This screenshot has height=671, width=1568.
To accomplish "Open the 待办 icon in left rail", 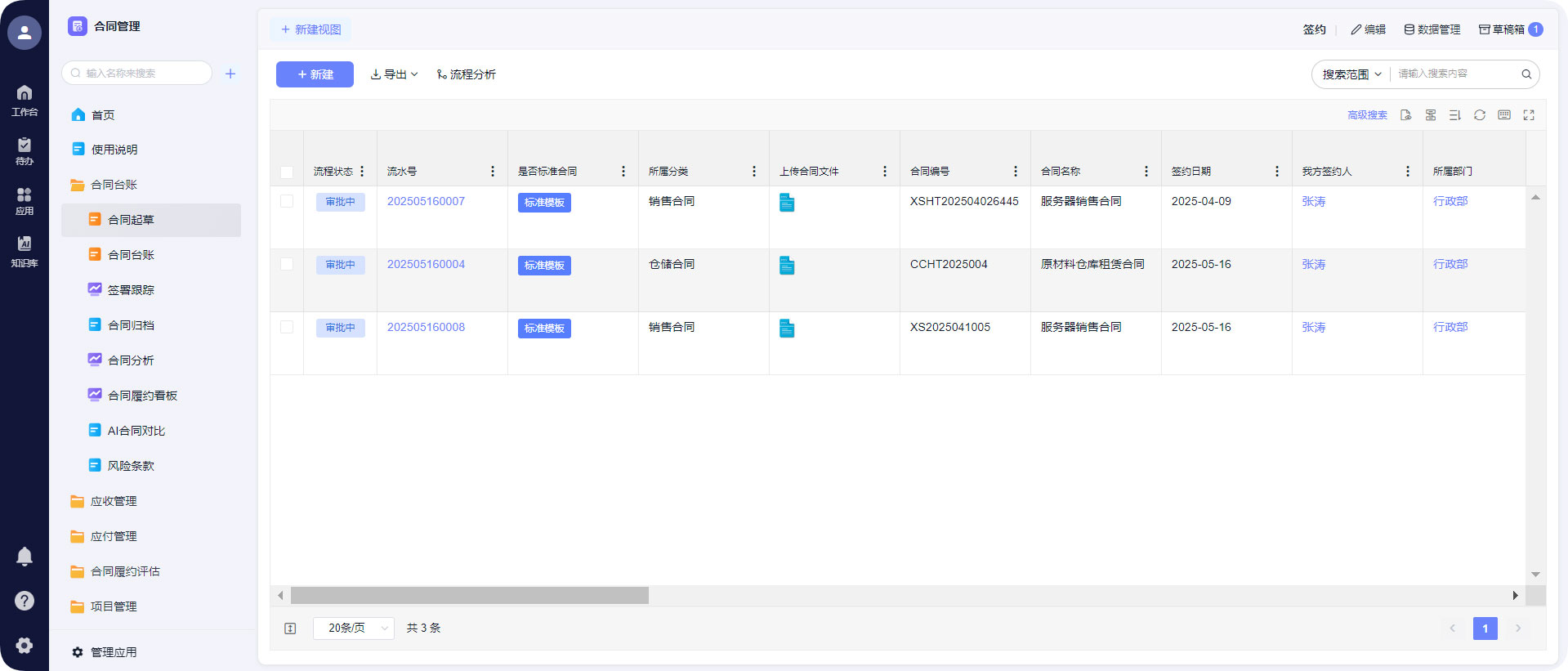I will point(25,150).
